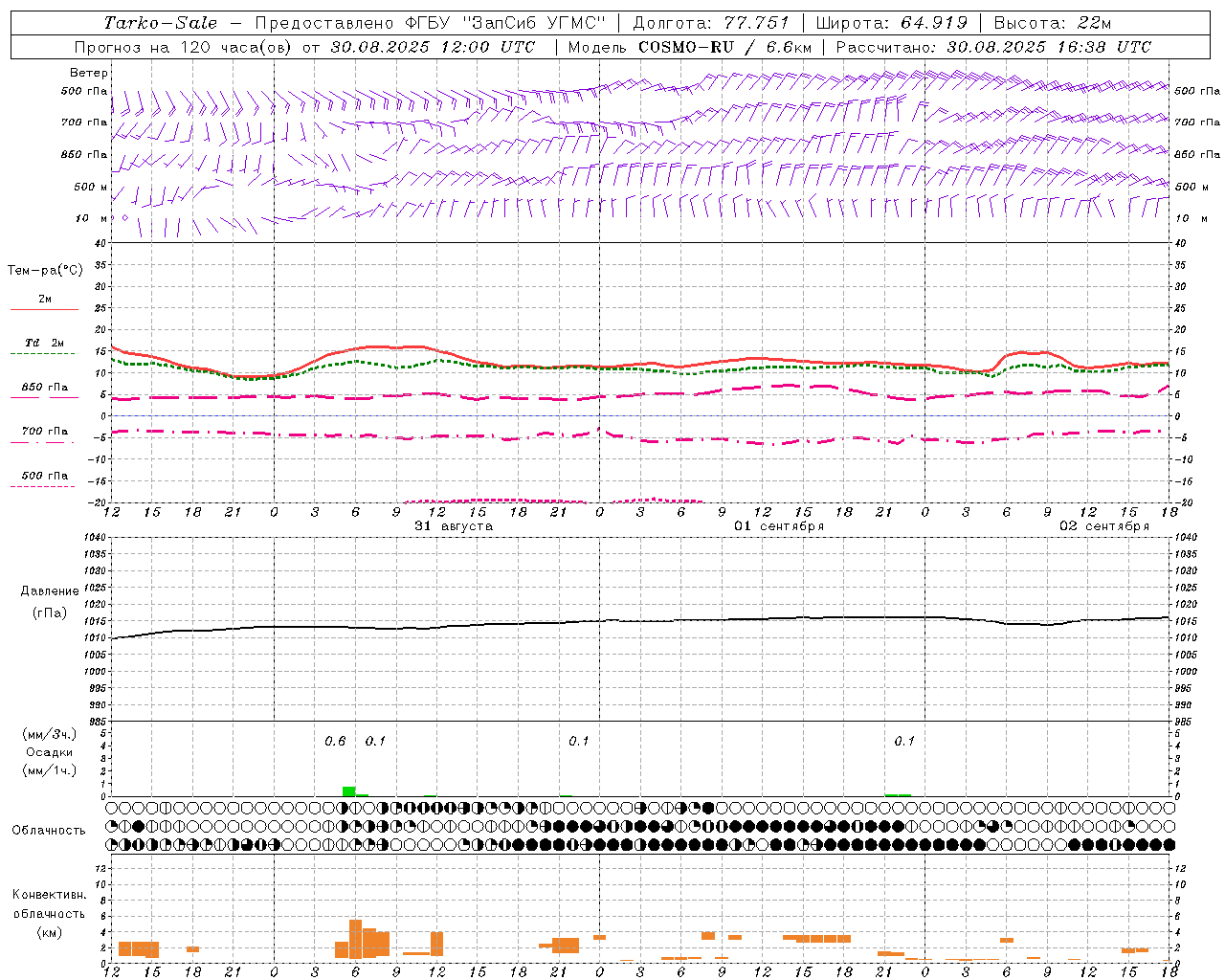
Task: Select the latitude value 'Широта: 64.919'
Action: 893,23
